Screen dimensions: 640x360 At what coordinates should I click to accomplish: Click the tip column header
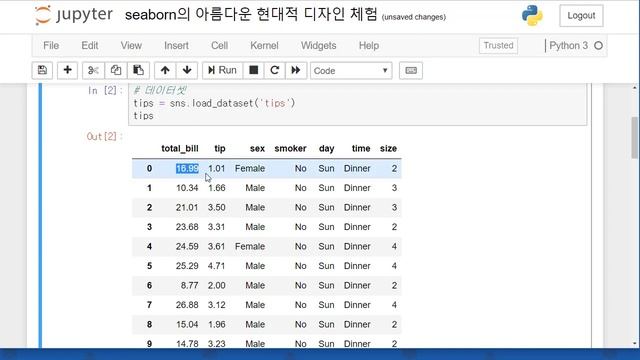click(x=220, y=149)
